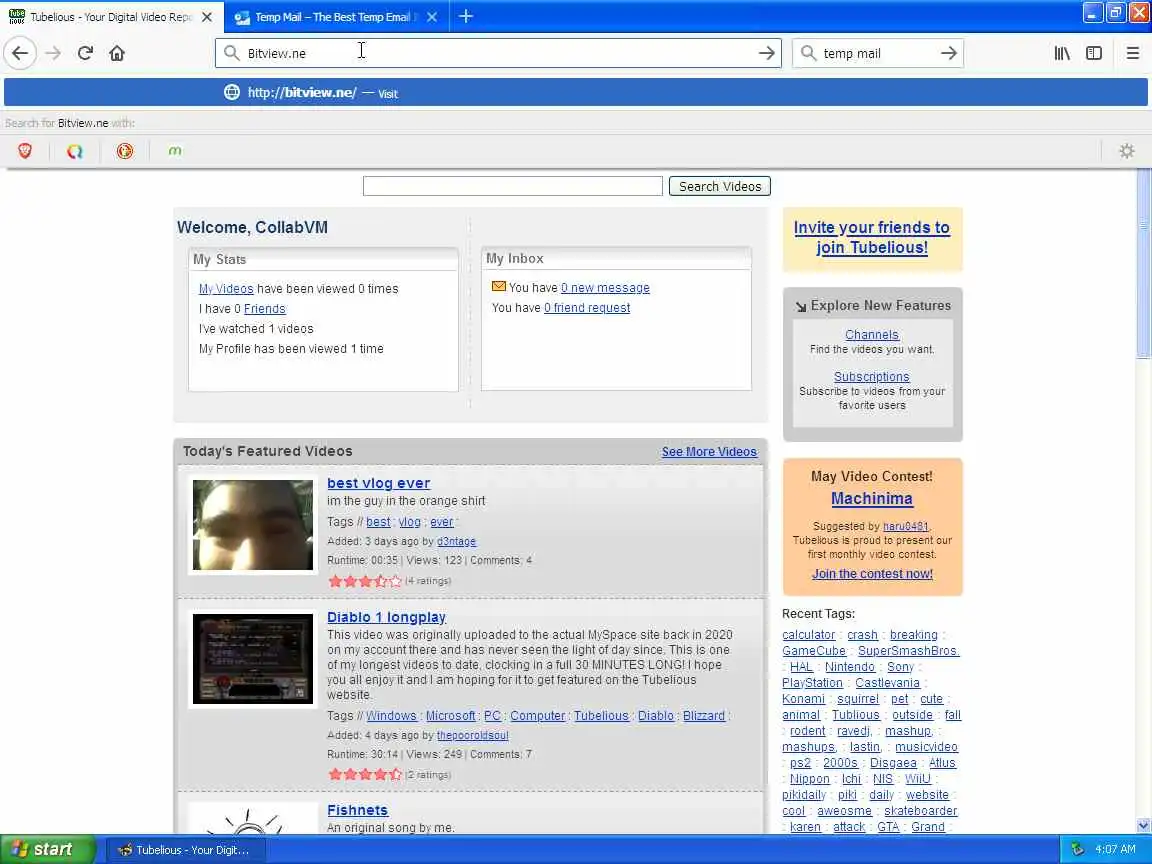Open a new browser tab with plus
This screenshot has height=864, width=1152.
pos(466,16)
